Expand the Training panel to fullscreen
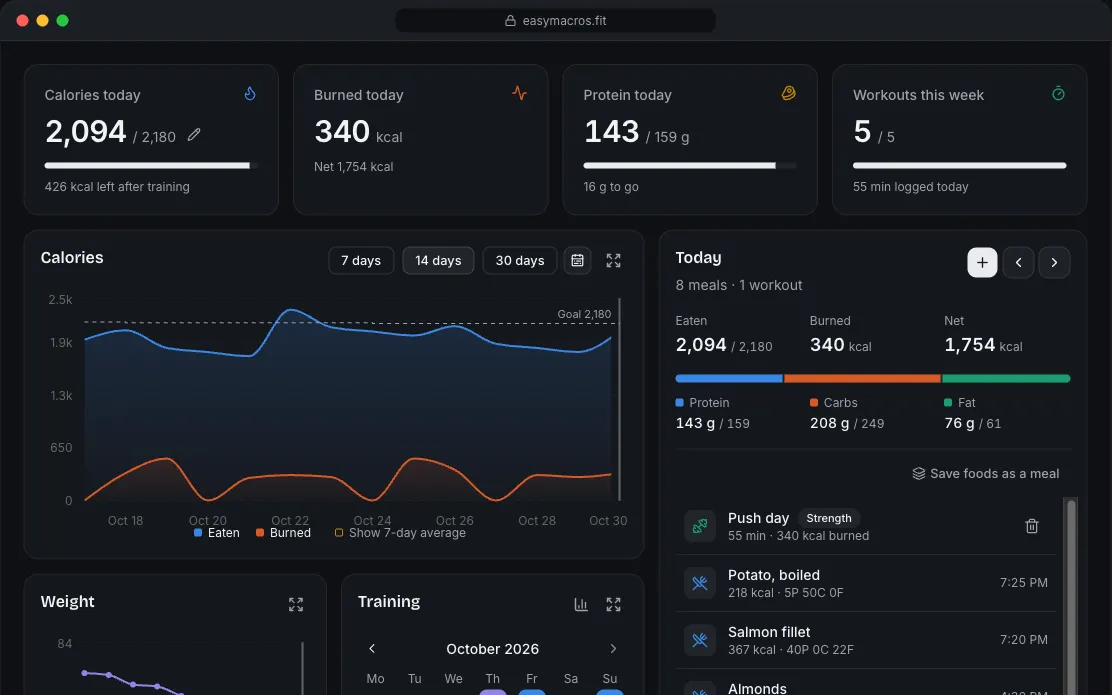The width and height of the screenshot is (1112, 695). 613,604
